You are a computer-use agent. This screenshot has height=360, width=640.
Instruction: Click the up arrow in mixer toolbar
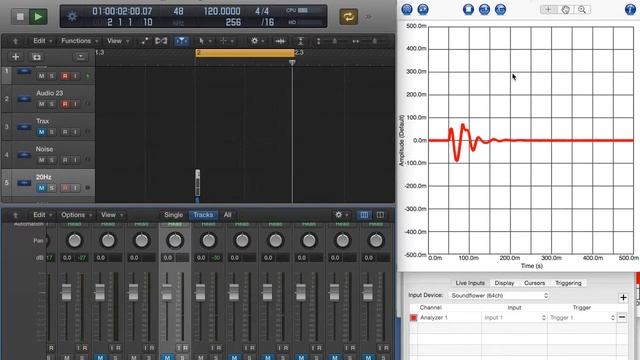pyautogui.click(x=16, y=215)
